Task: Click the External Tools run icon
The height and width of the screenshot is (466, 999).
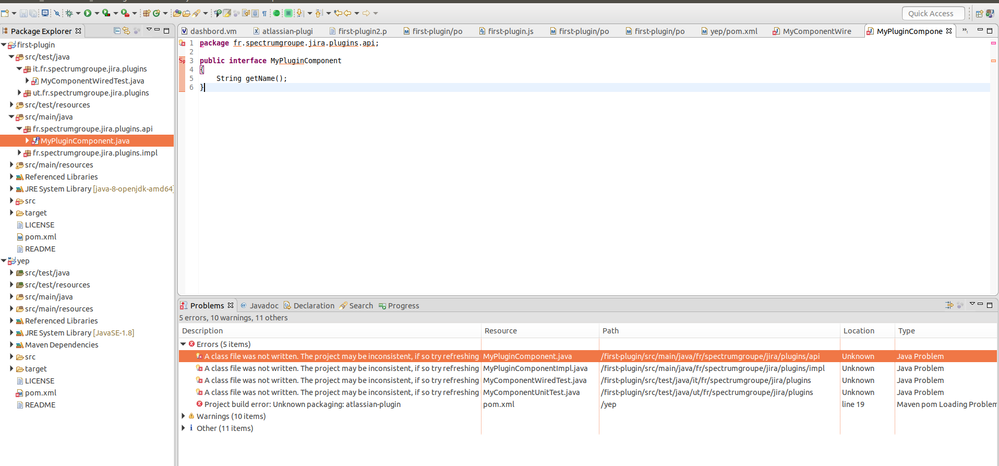Action: point(125,13)
